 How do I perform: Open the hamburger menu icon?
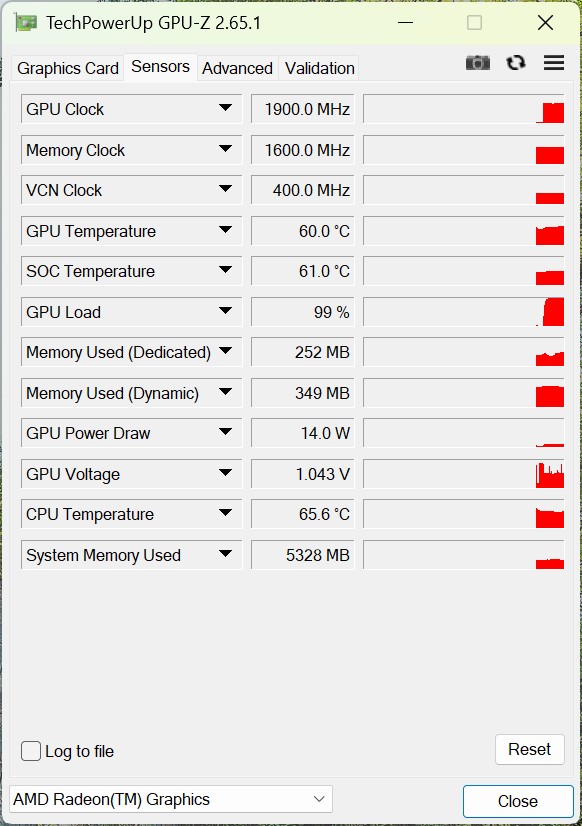click(x=554, y=63)
